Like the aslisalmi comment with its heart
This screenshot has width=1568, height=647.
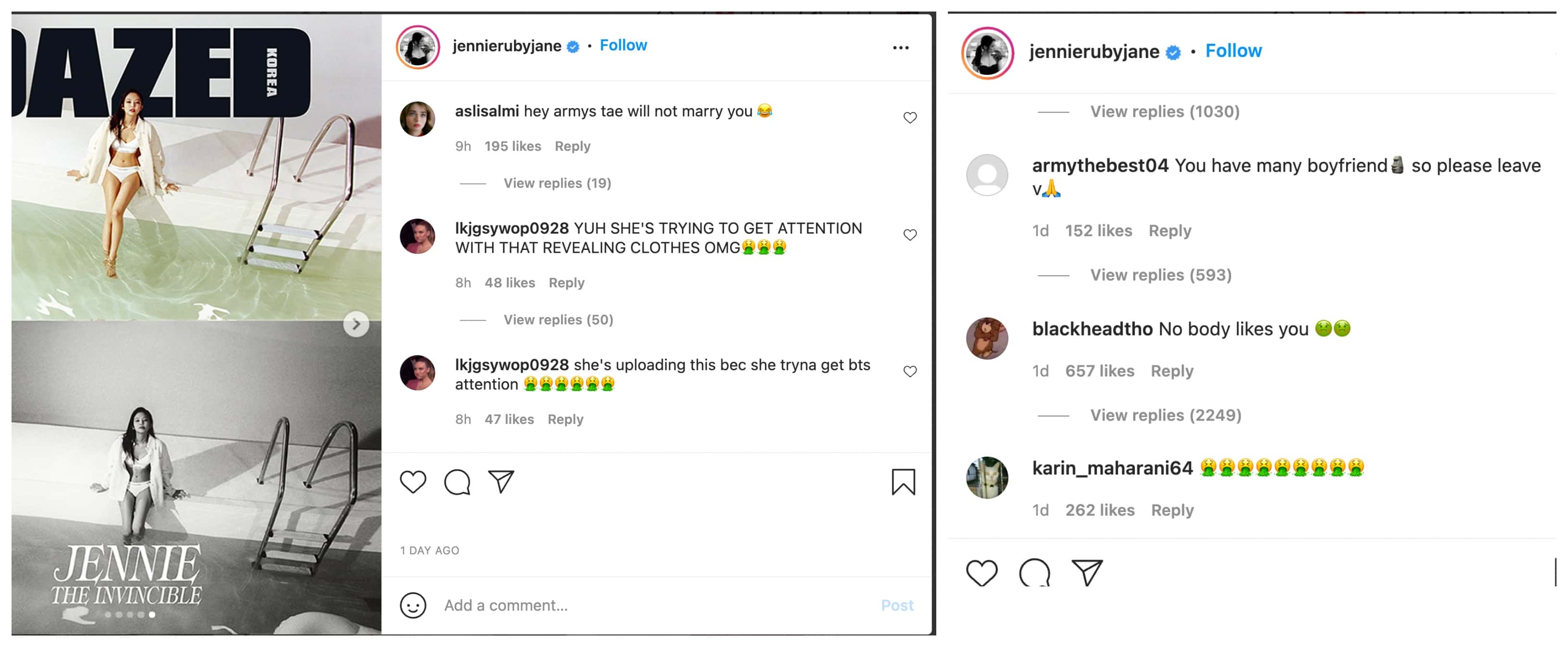point(910,118)
